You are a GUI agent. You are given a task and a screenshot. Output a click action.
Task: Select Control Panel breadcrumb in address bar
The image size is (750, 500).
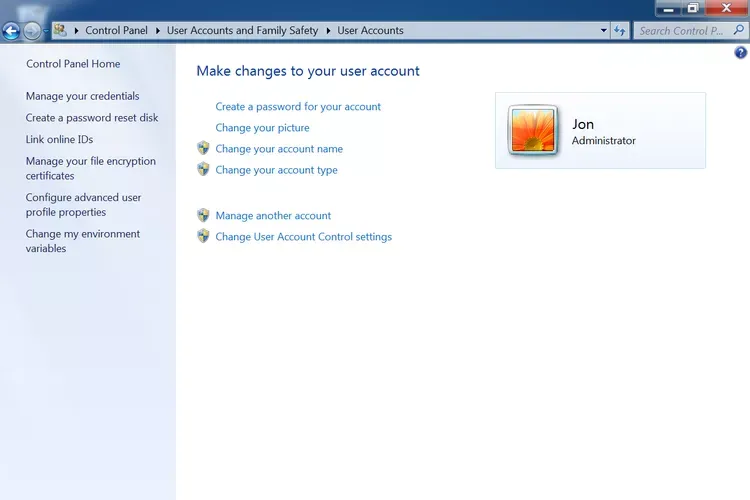116,31
